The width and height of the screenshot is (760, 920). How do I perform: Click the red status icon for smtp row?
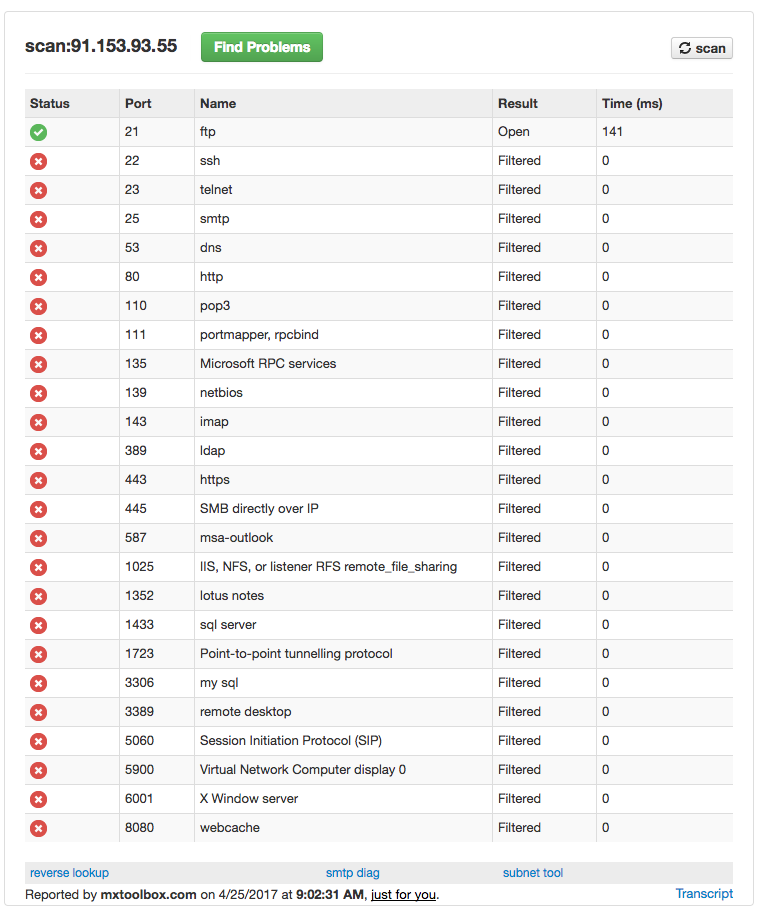click(x=39, y=219)
